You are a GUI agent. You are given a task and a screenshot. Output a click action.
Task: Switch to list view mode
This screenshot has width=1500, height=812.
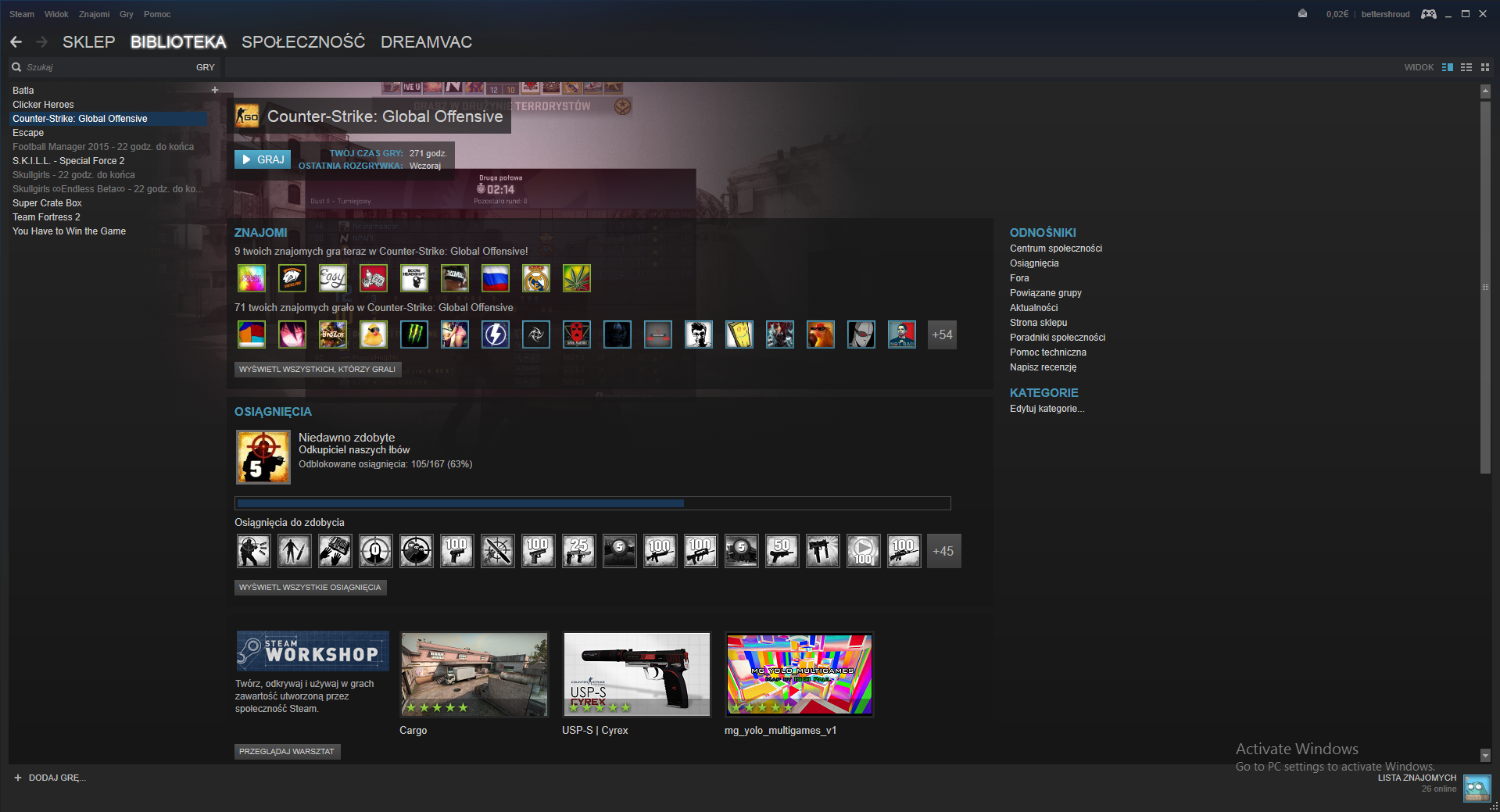pos(1466,67)
